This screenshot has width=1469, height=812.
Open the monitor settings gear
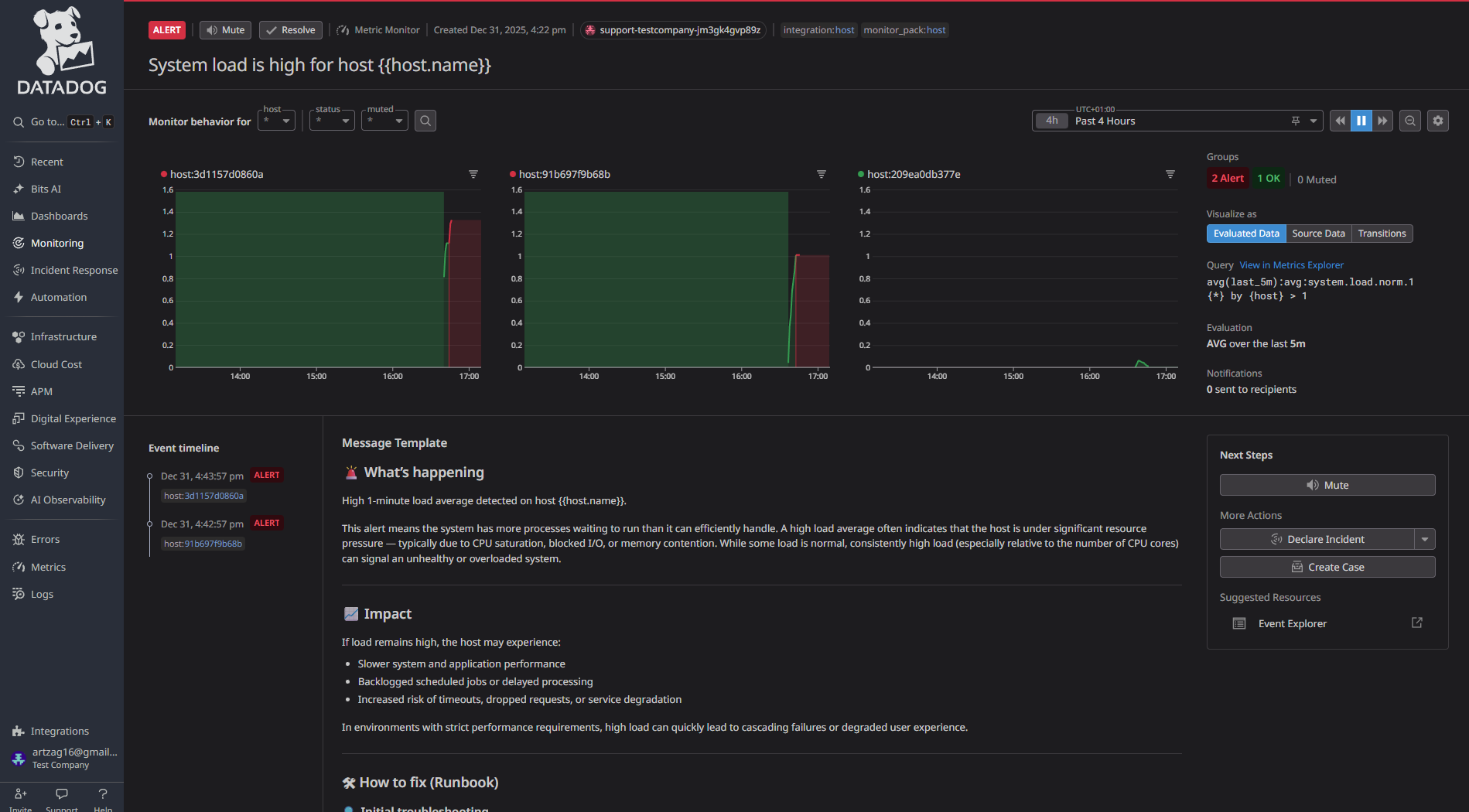(1438, 121)
